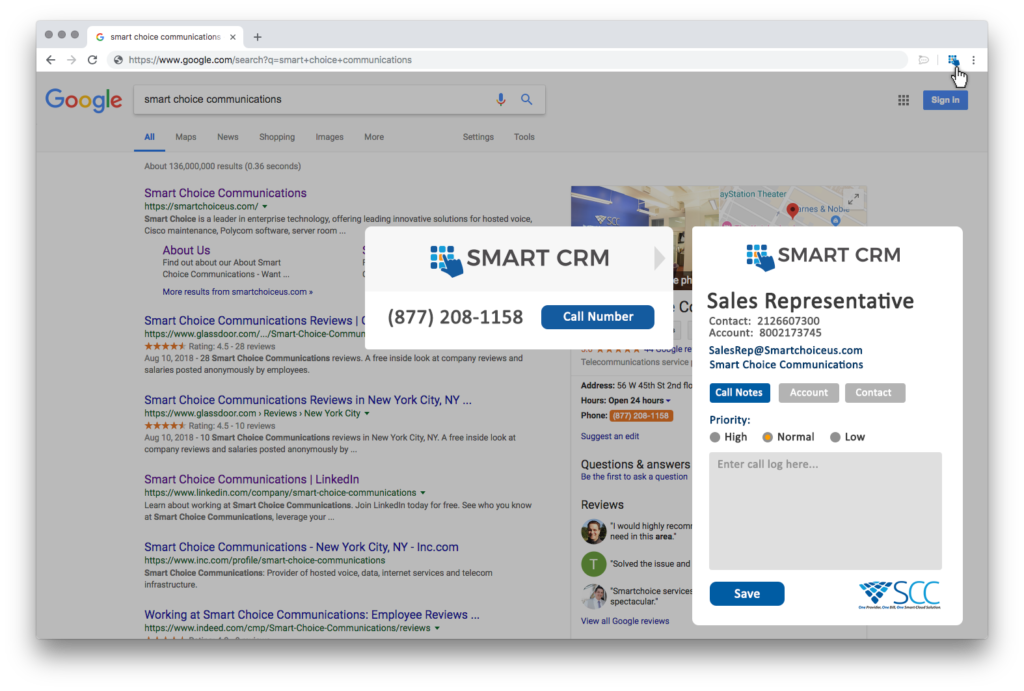Click the red map pin marker

[x=792, y=210]
